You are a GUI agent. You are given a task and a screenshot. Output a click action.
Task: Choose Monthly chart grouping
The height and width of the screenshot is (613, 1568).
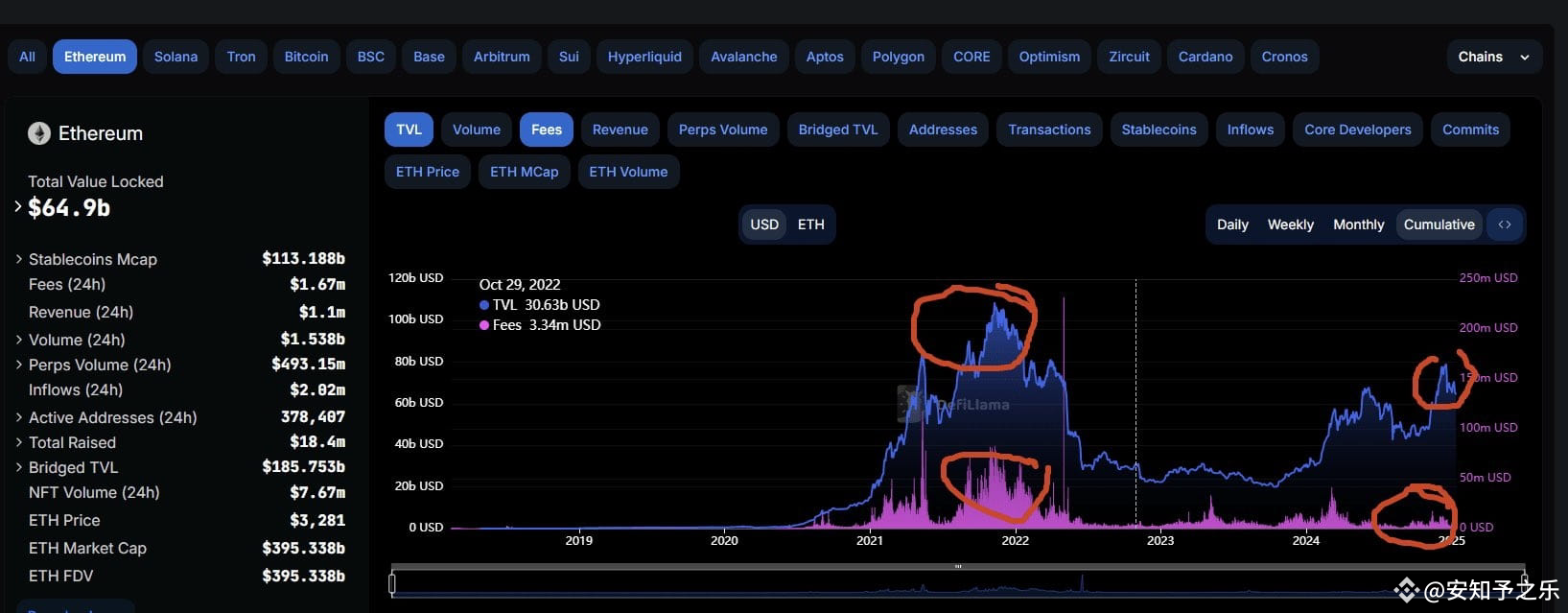[x=1359, y=224]
